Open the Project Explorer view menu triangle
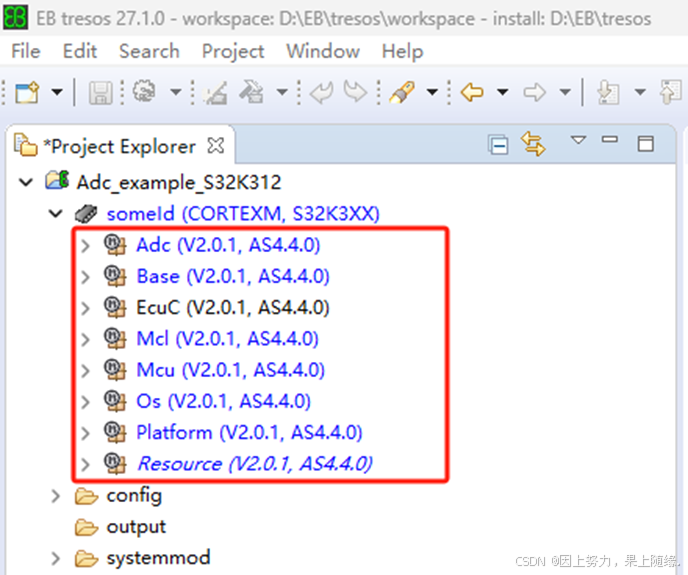 click(x=578, y=140)
